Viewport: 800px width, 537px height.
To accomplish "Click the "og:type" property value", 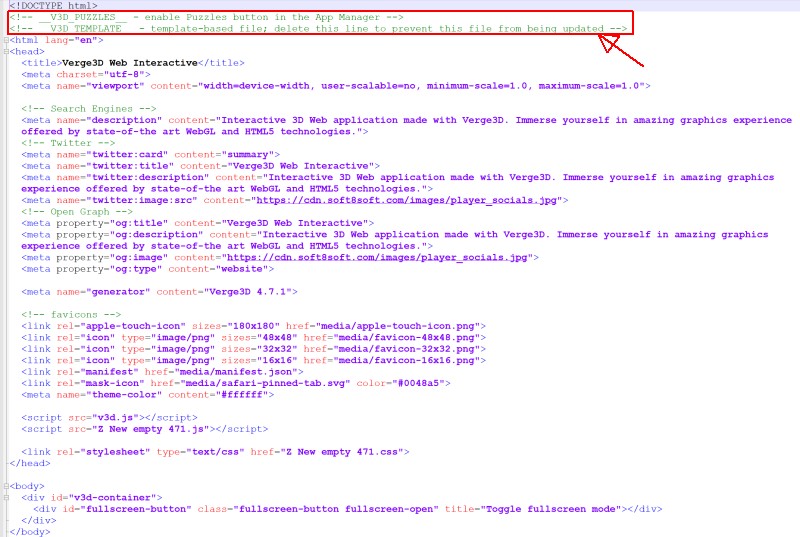I will 136,269.
